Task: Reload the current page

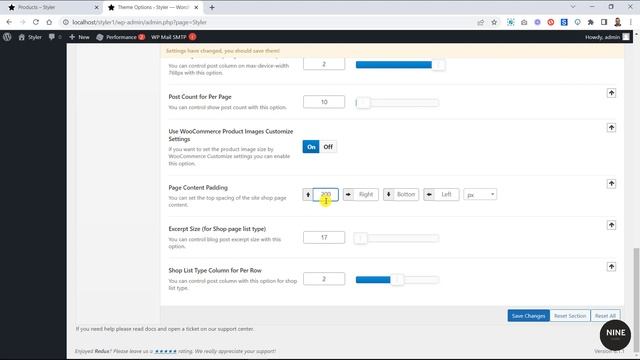Action: [36, 22]
